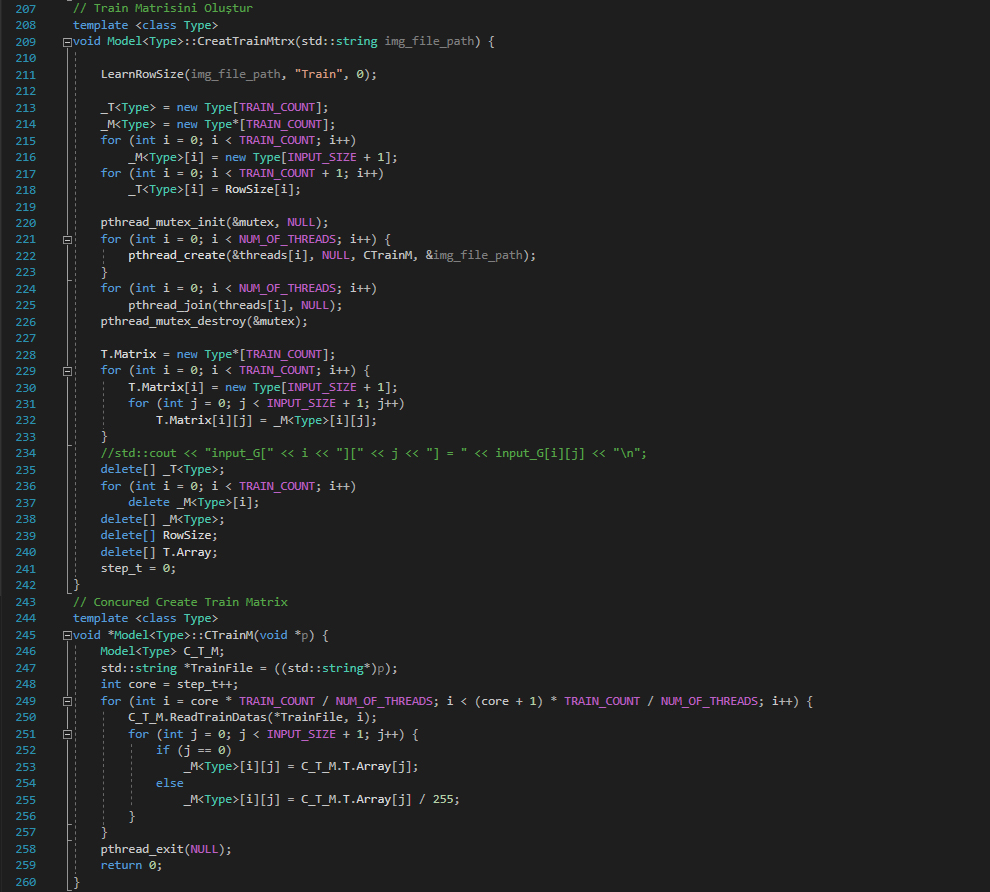The image size is (990, 892).
Task: Fold the inner j loop at line 251
Action: 67,734
